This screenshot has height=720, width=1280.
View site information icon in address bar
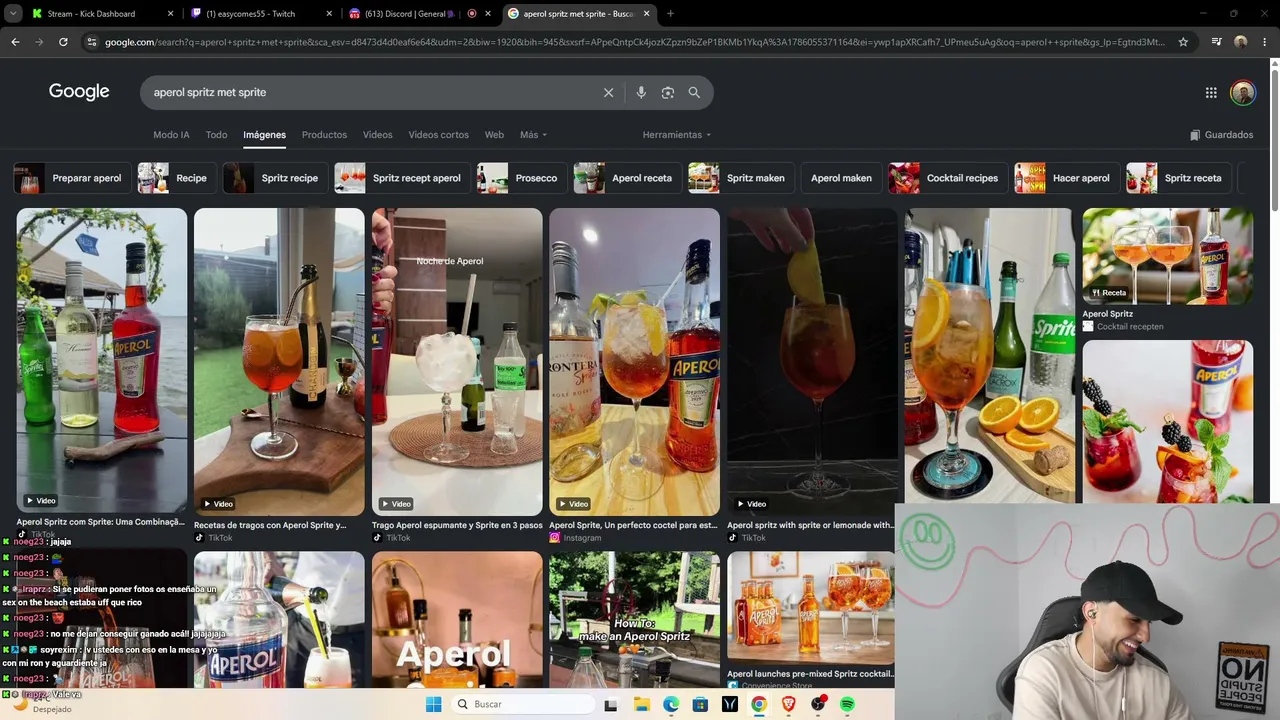pyautogui.click(x=92, y=42)
